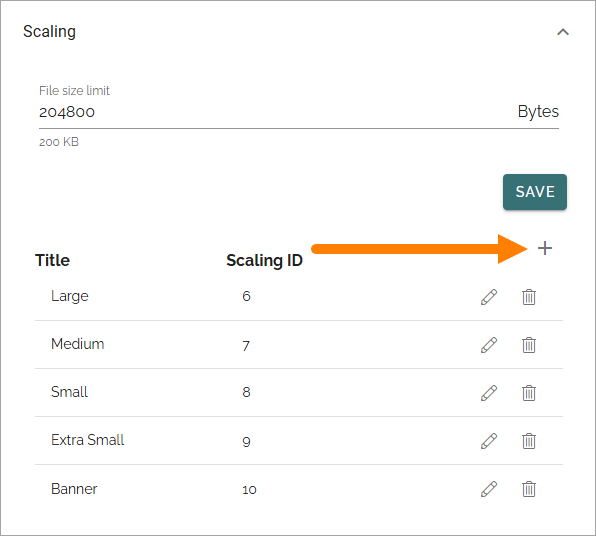Screen dimensions: 596x536
Task: Add a new scaling with the plus icon
Action: 545,249
